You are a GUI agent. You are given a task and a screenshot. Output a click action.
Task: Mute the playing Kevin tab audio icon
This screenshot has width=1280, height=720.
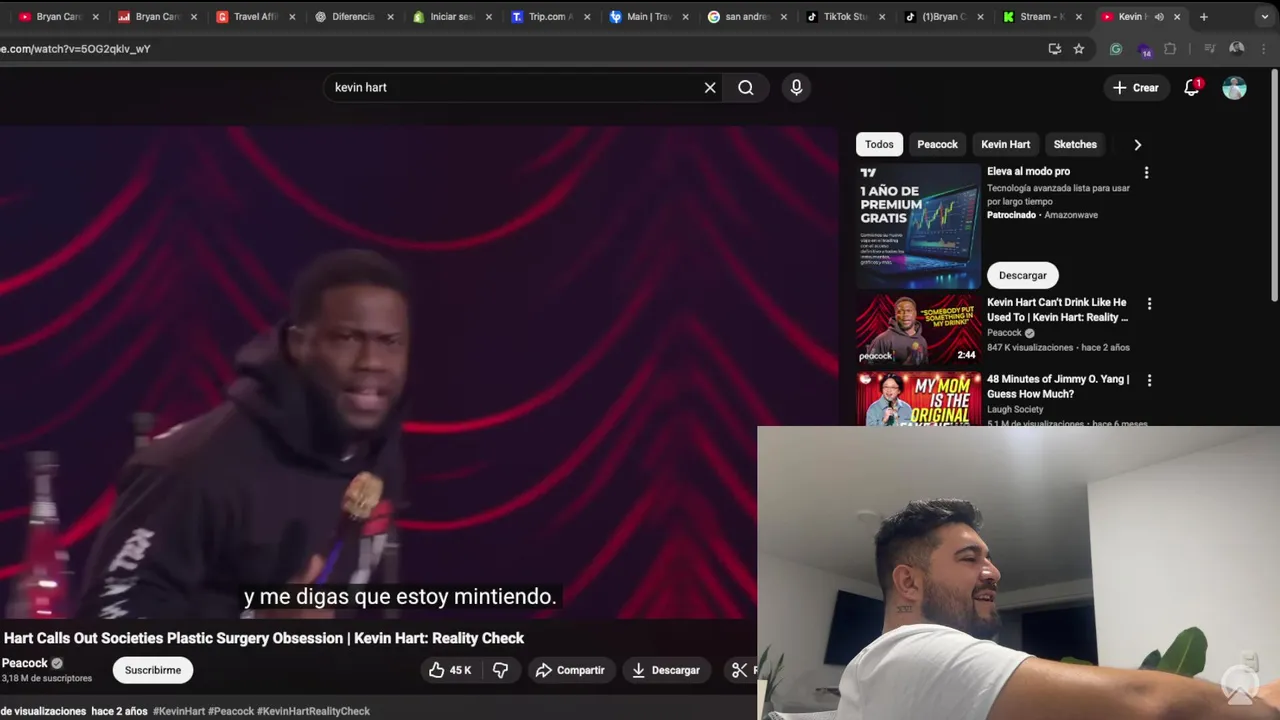pos(1159,16)
